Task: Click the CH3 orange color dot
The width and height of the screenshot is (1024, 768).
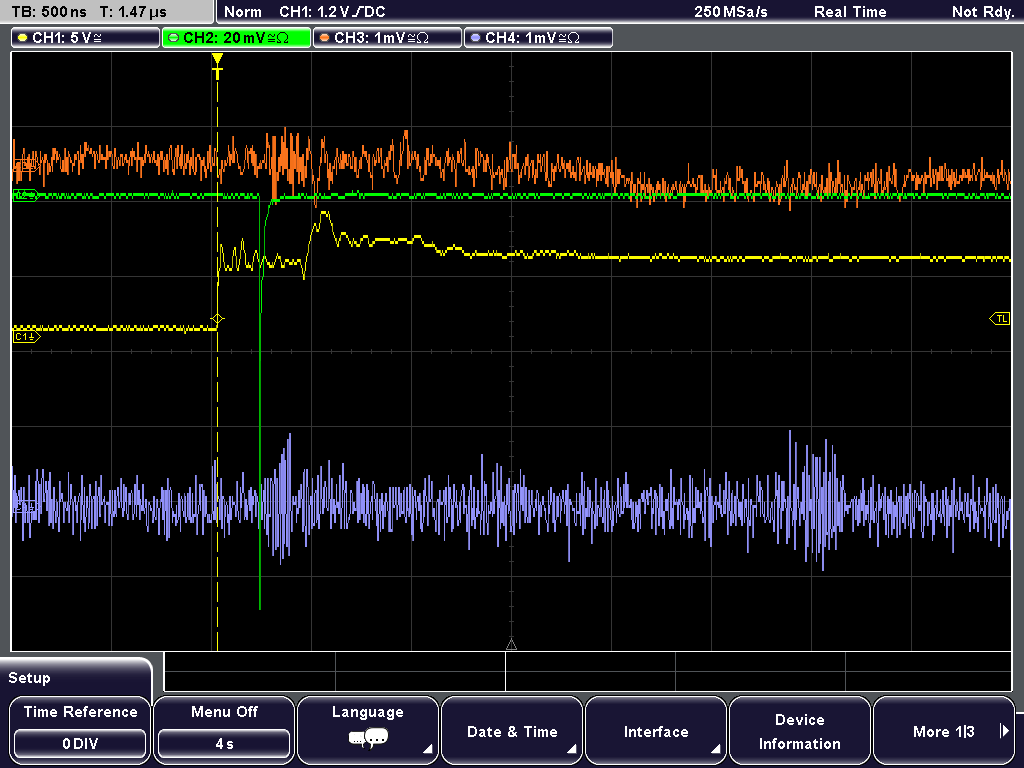Action: [x=324, y=38]
